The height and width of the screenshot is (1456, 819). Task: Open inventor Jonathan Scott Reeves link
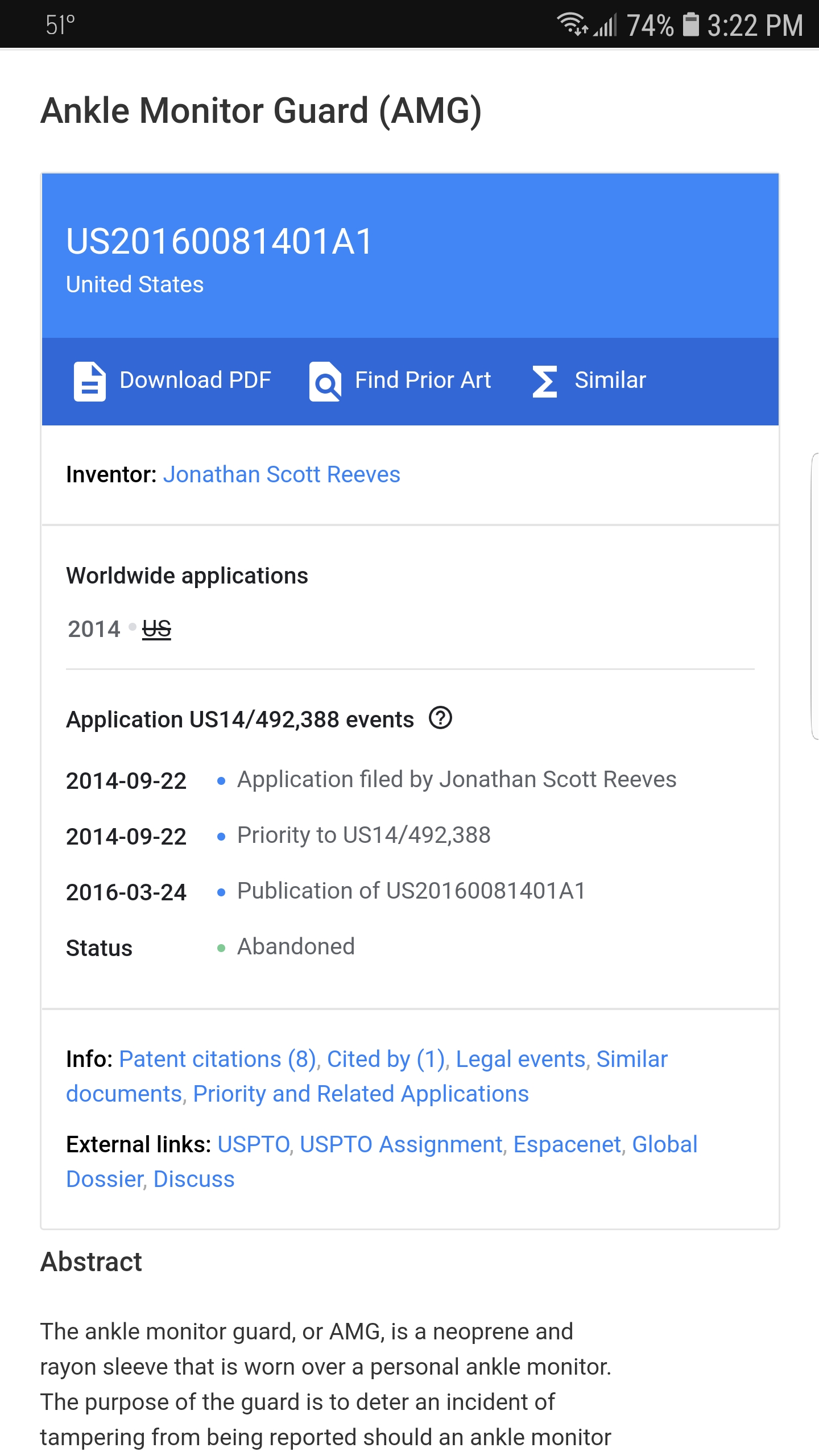tap(282, 474)
